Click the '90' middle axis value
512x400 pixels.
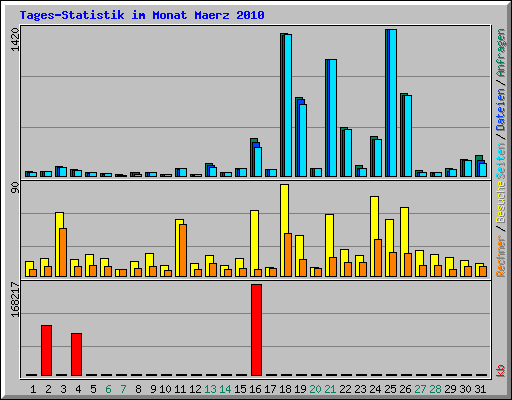[15, 188]
